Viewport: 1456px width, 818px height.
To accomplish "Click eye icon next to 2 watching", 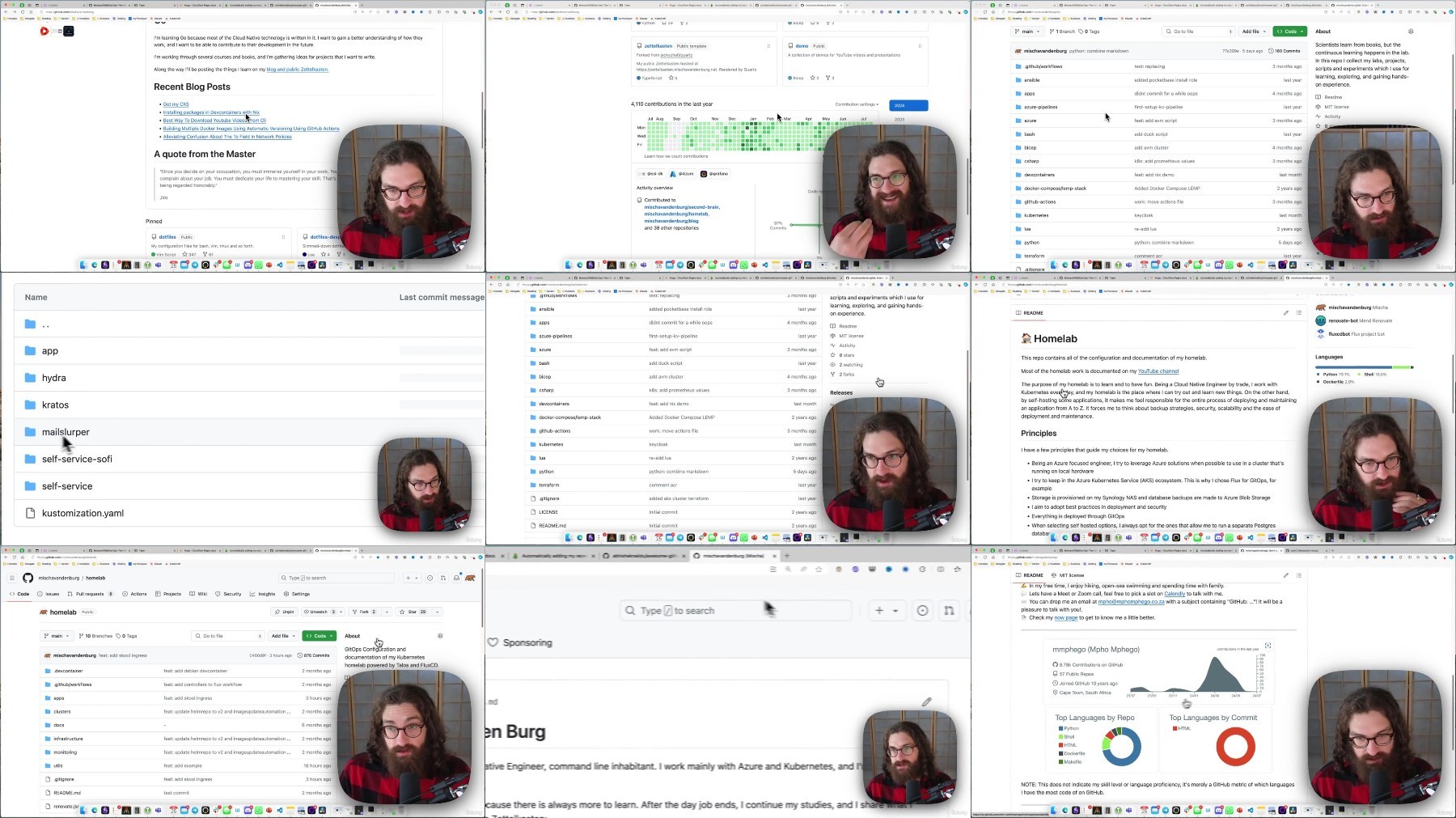I will pyautogui.click(x=833, y=365).
